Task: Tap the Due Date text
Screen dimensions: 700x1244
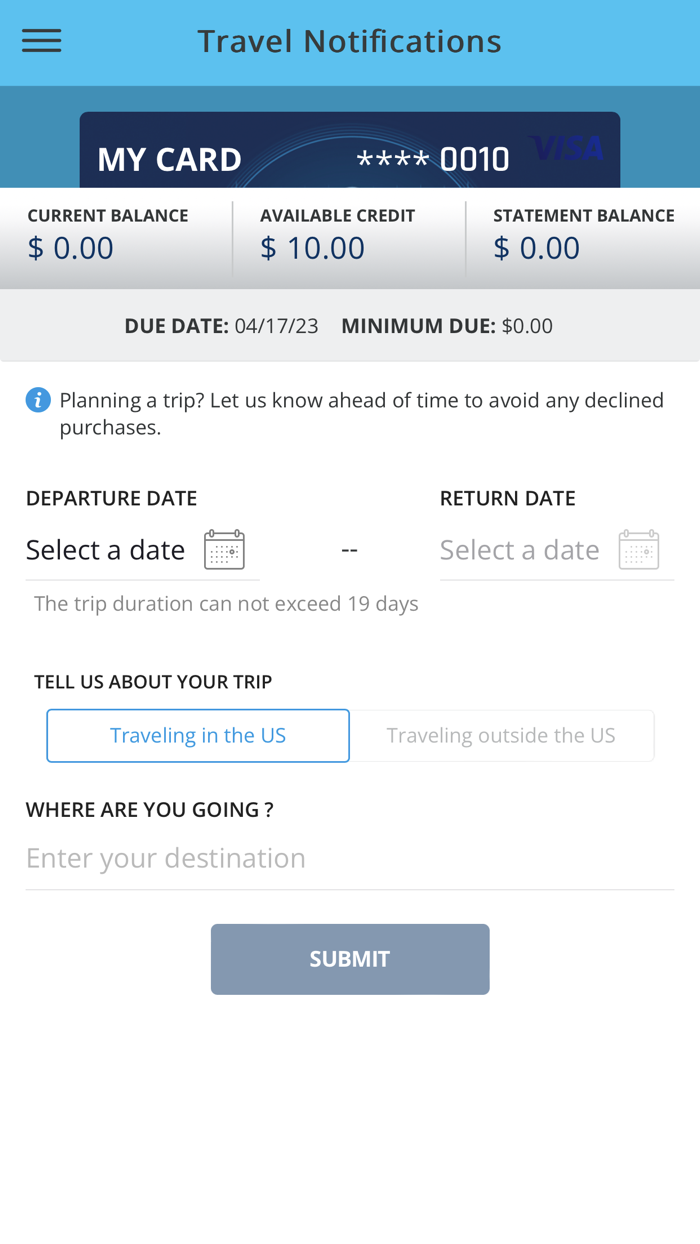Action: tap(221, 326)
